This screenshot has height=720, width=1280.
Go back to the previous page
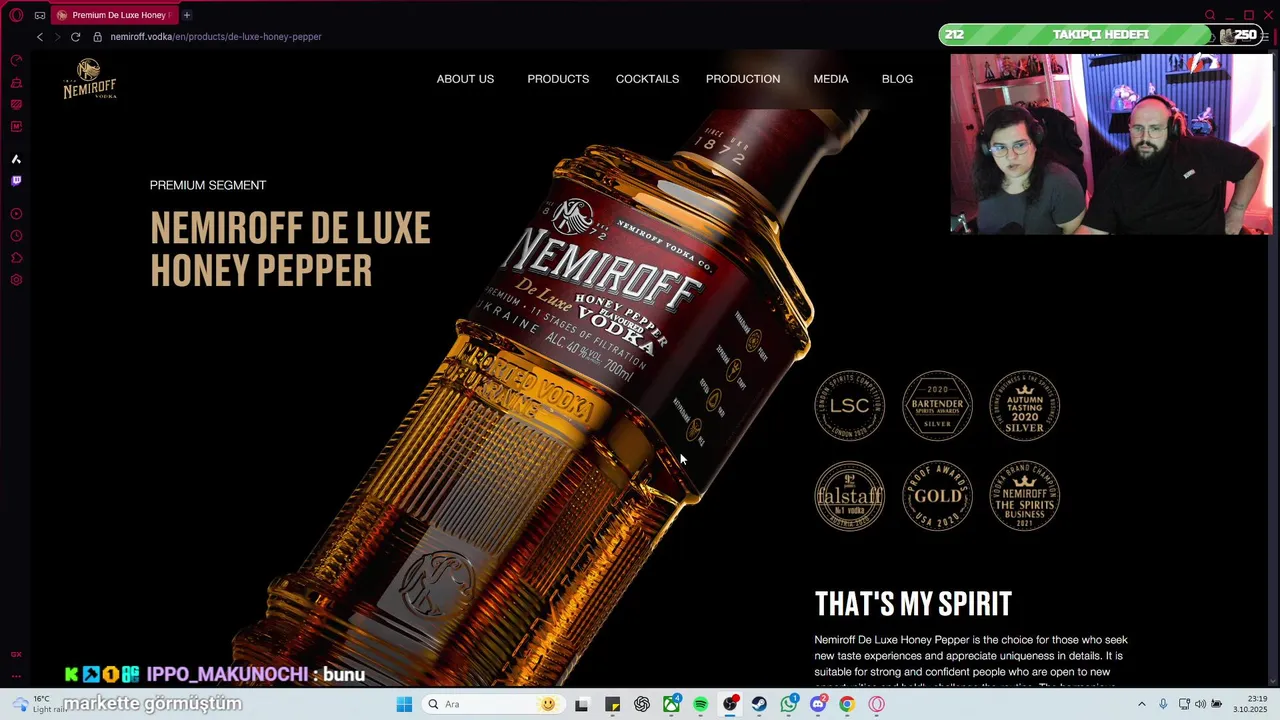point(40,37)
